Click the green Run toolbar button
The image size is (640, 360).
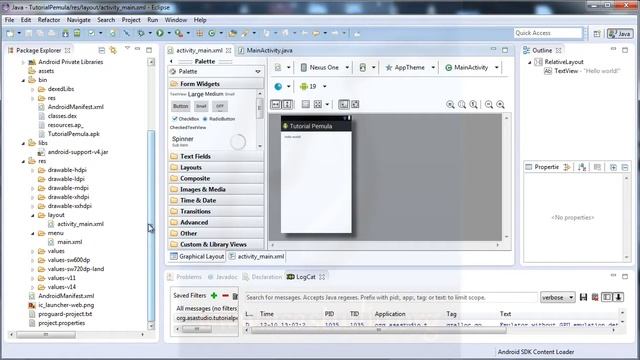(x=160, y=33)
